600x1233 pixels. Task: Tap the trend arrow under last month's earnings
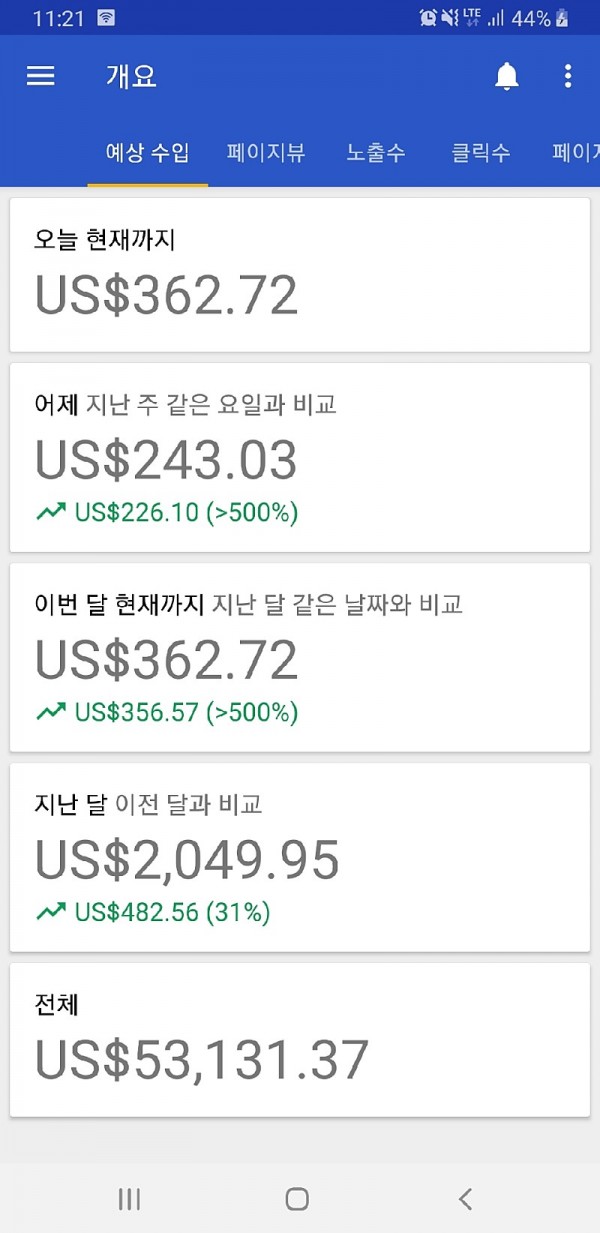point(50,912)
